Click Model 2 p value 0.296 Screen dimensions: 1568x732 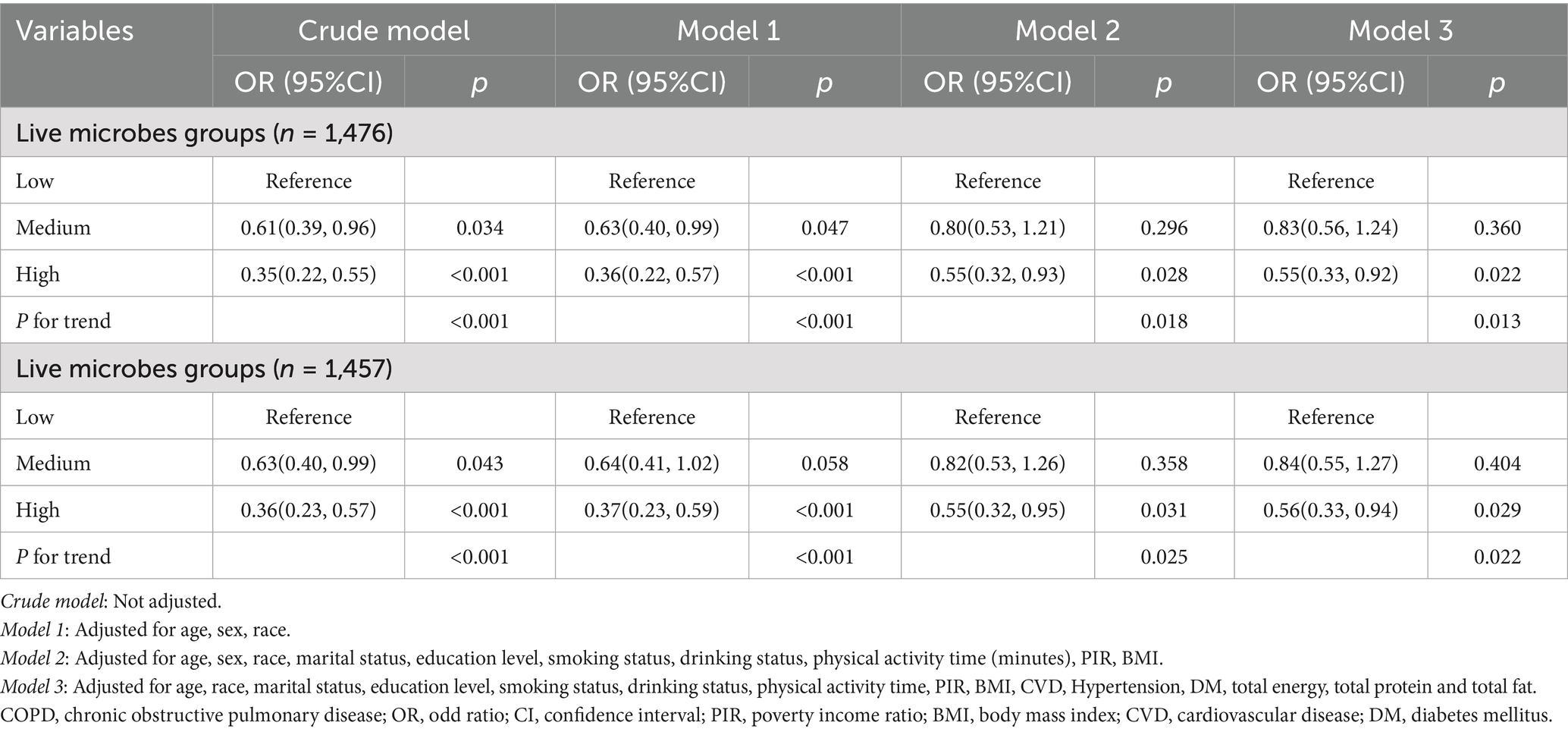coord(1164,228)
